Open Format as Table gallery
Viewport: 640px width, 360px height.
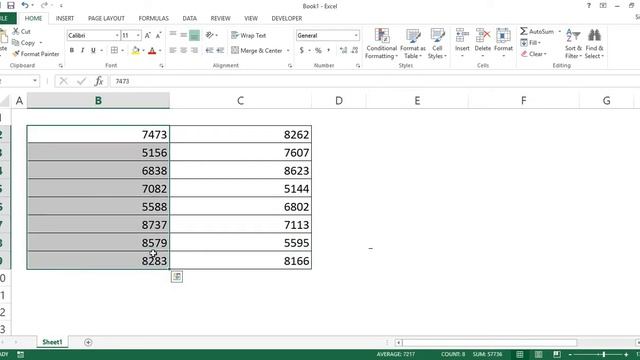coord(413,44)
